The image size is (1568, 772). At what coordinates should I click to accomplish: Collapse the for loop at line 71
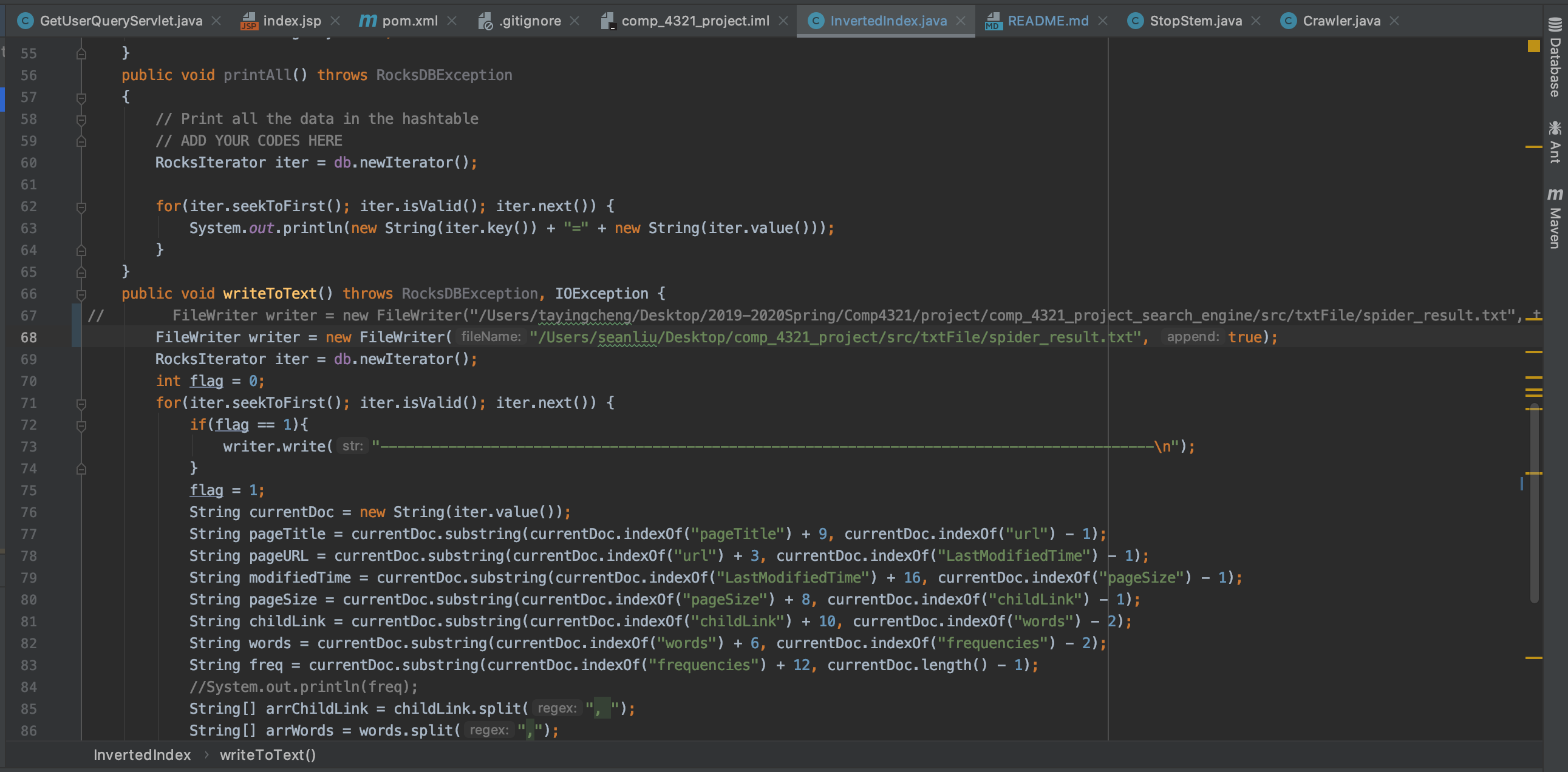point(81,404)
